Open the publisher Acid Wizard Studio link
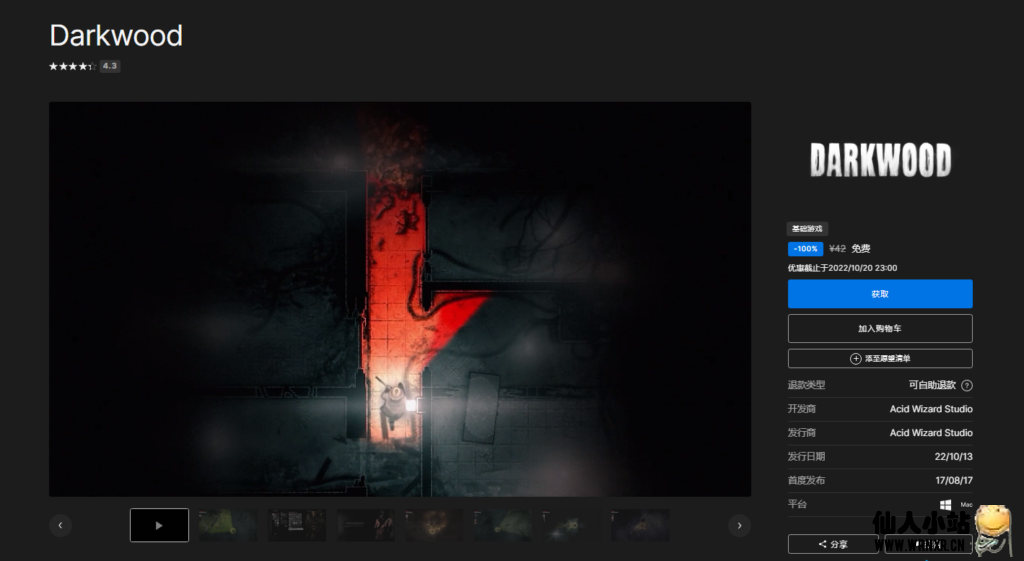This screenshot has width=1024, height=561. (931, 433)
